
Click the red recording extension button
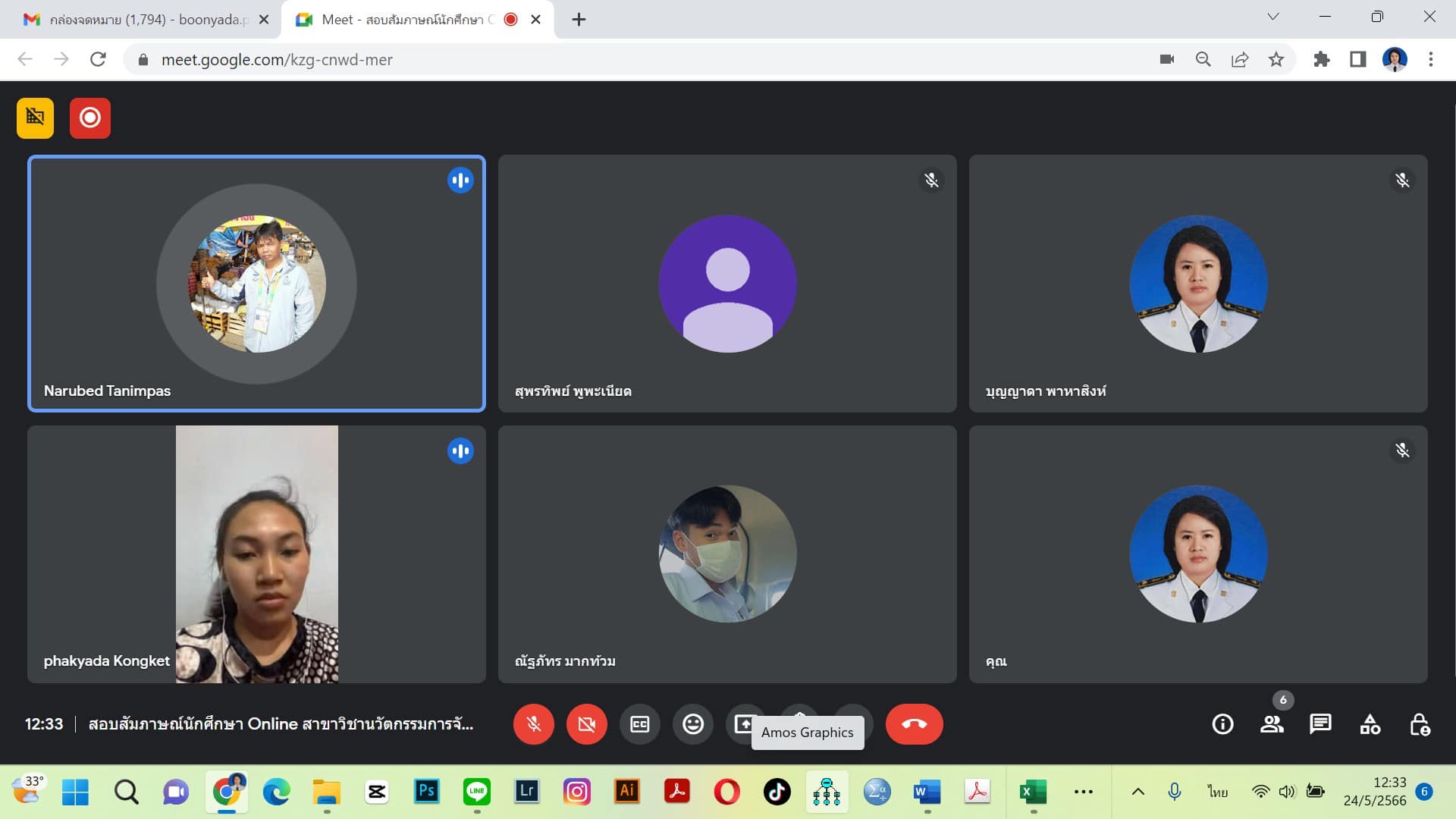coord(90,118)
